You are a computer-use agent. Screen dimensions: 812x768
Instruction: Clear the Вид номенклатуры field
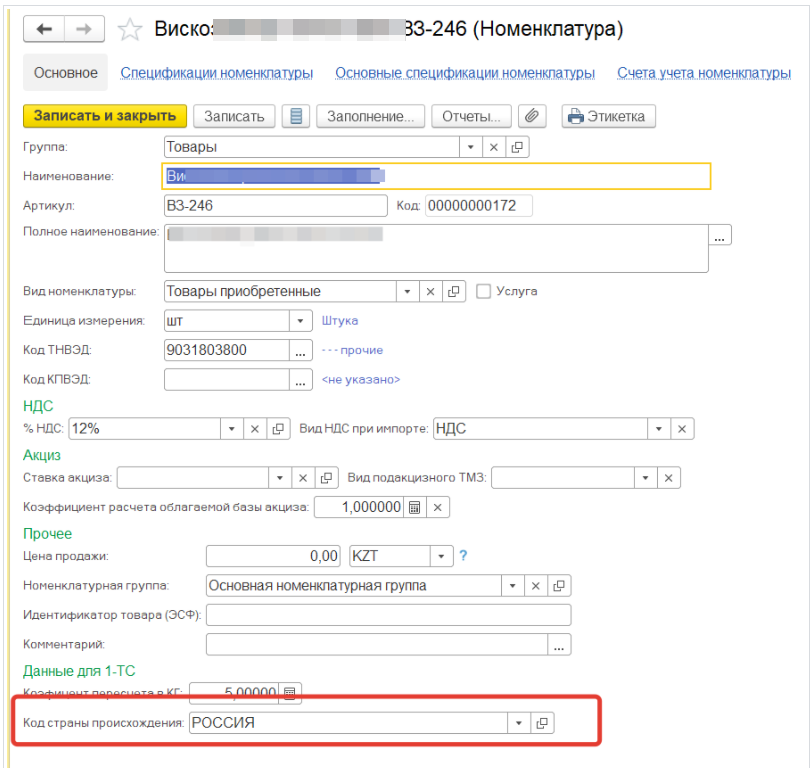(x=430, y=292)
